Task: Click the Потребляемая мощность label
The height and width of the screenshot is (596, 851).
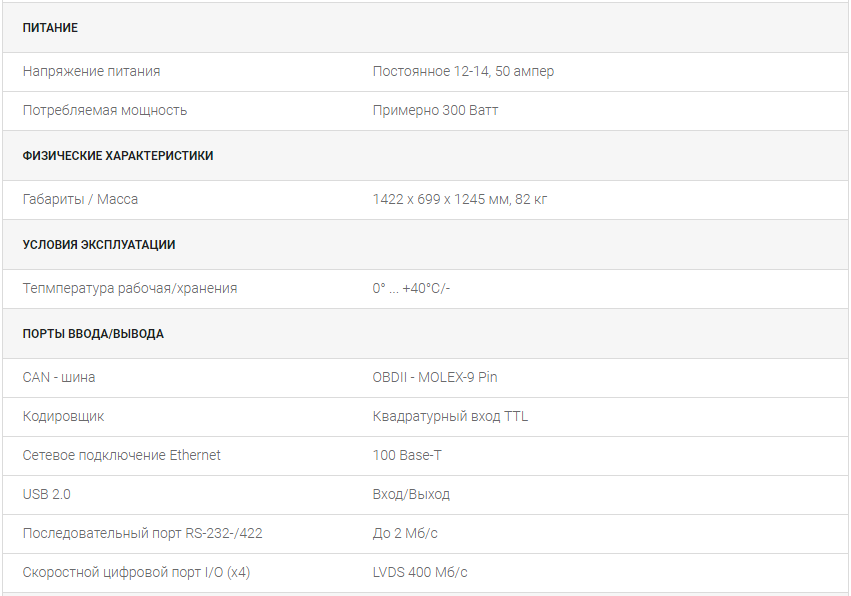Action: click(105, 110)
